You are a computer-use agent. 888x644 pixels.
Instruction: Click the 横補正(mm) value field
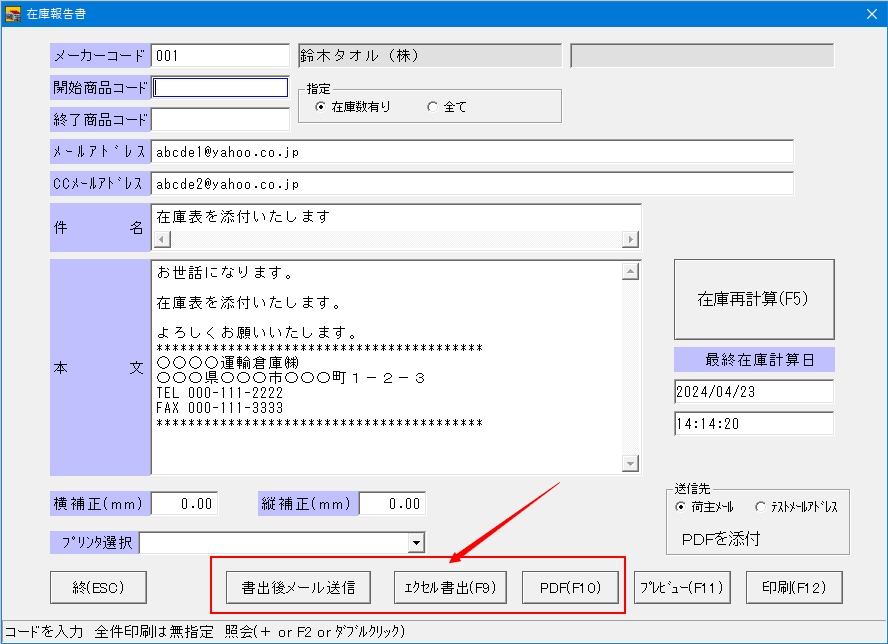pos(184,504)
